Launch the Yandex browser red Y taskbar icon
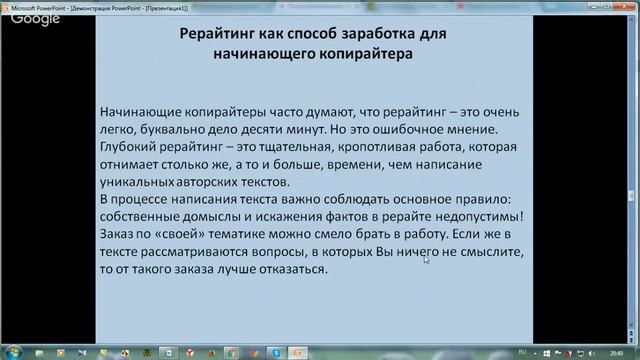The image size is (640, 360). click(190, 353)
